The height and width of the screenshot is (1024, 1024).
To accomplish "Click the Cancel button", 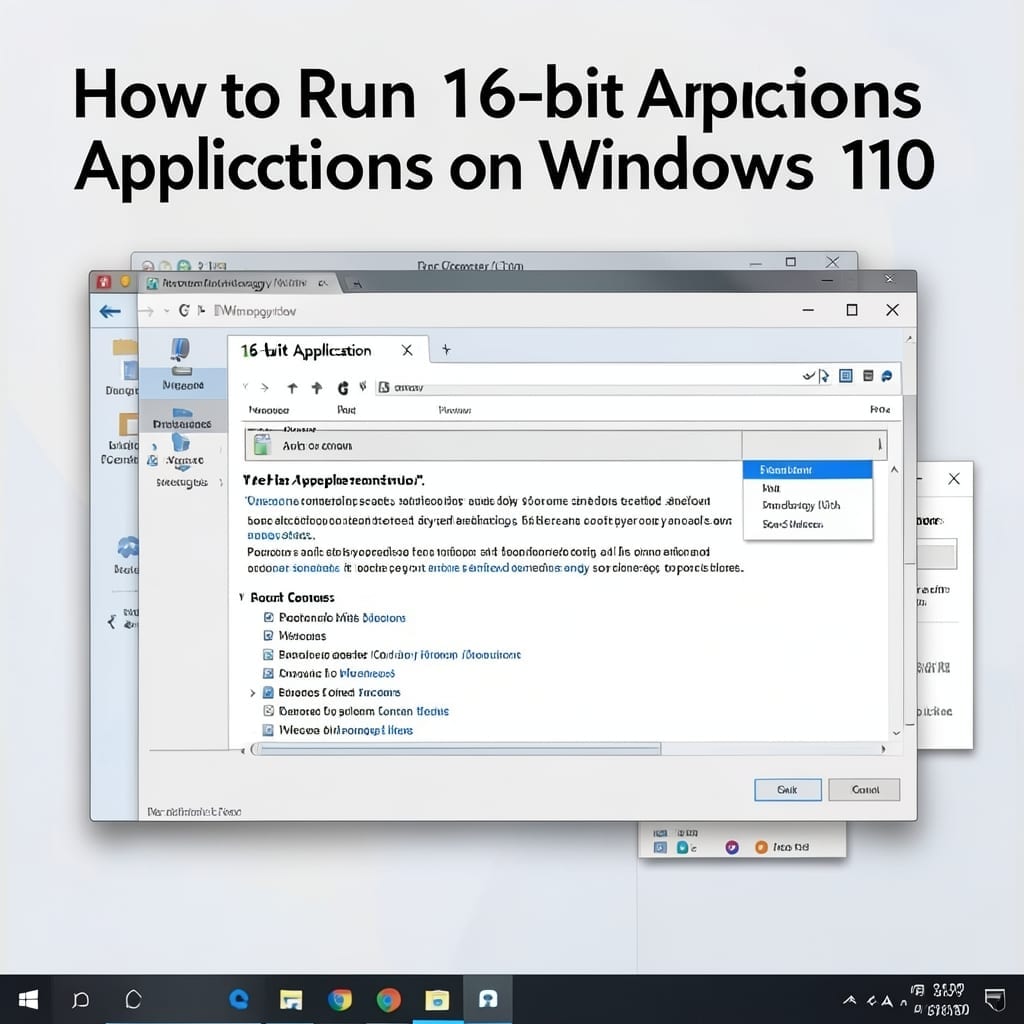I will [x=864, y=790].
